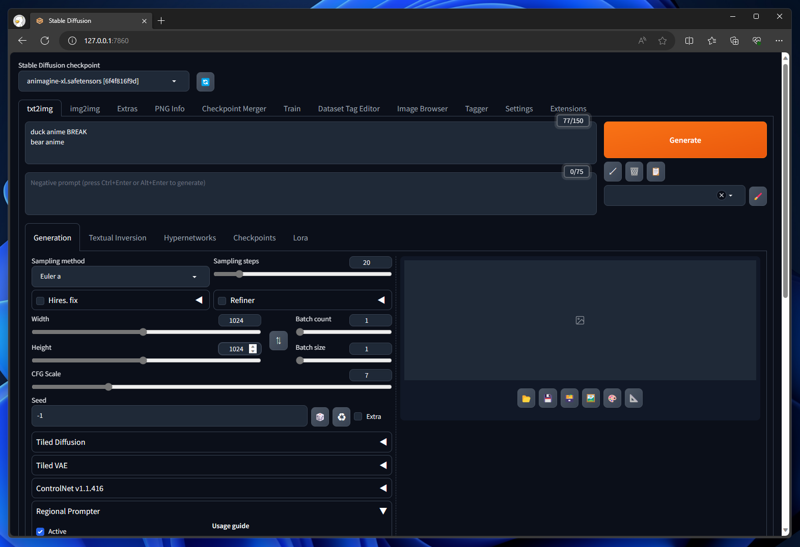Open the edit styles paintbrush icon
This screenshot has width=800, height=547.
pos(758,196)
